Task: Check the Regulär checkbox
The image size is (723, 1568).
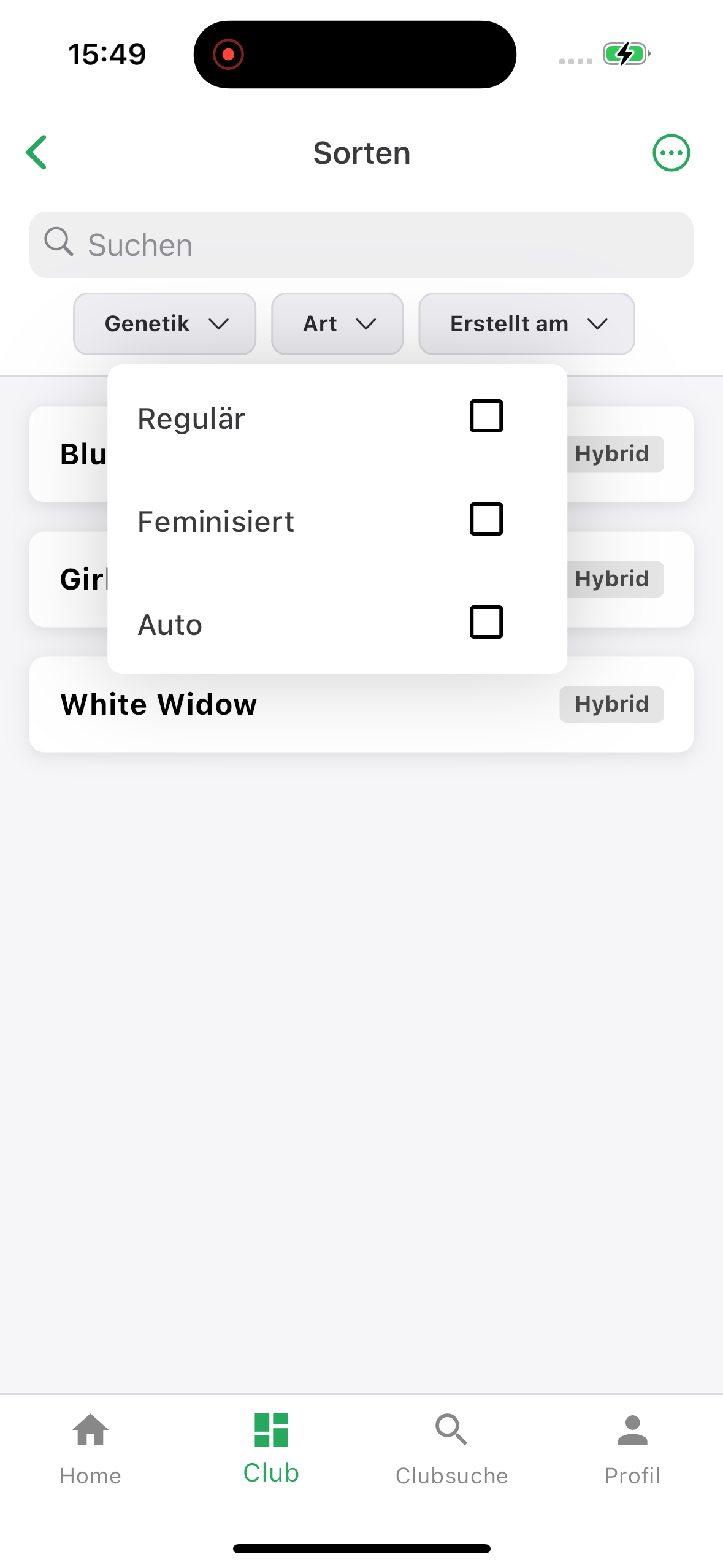Action: (486, 416)
